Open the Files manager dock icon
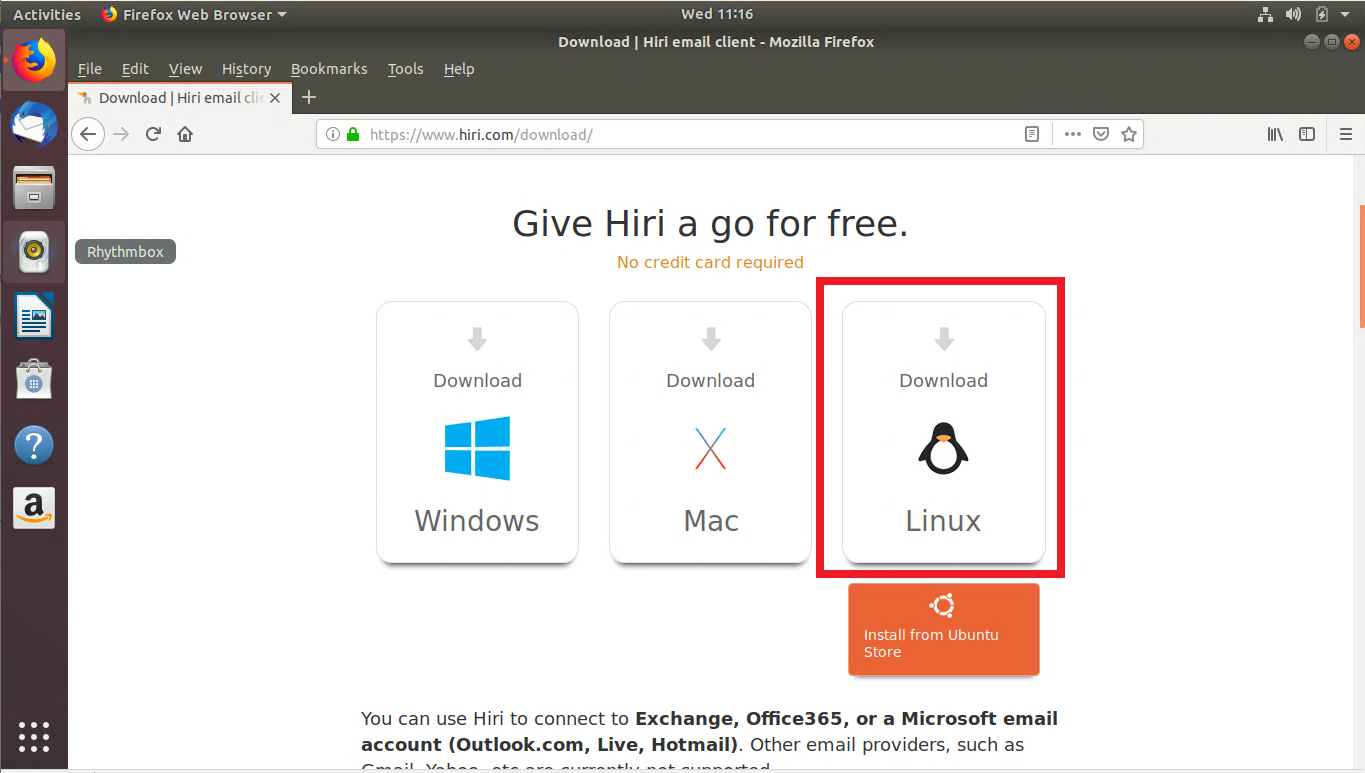1365x773 pixels. click(34, 187)
